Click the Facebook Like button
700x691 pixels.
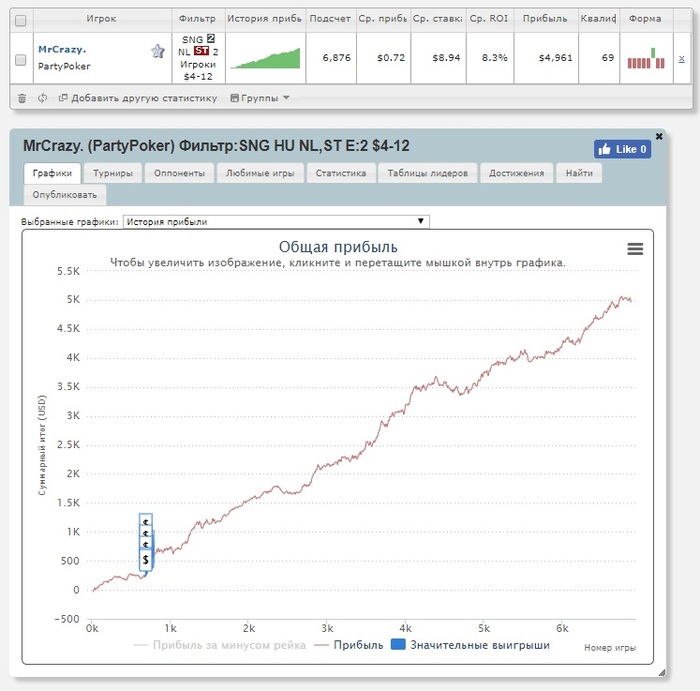click(x=622, y=149)
